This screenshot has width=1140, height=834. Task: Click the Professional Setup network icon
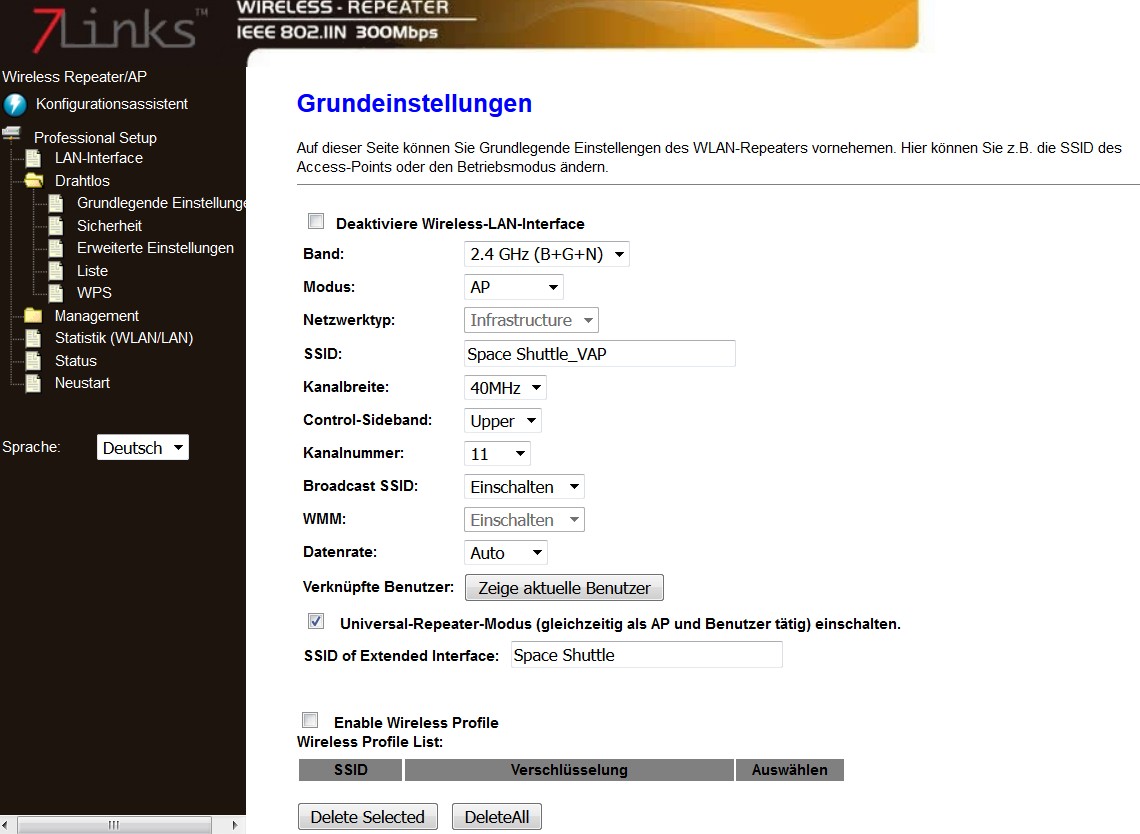click(12, 134)
